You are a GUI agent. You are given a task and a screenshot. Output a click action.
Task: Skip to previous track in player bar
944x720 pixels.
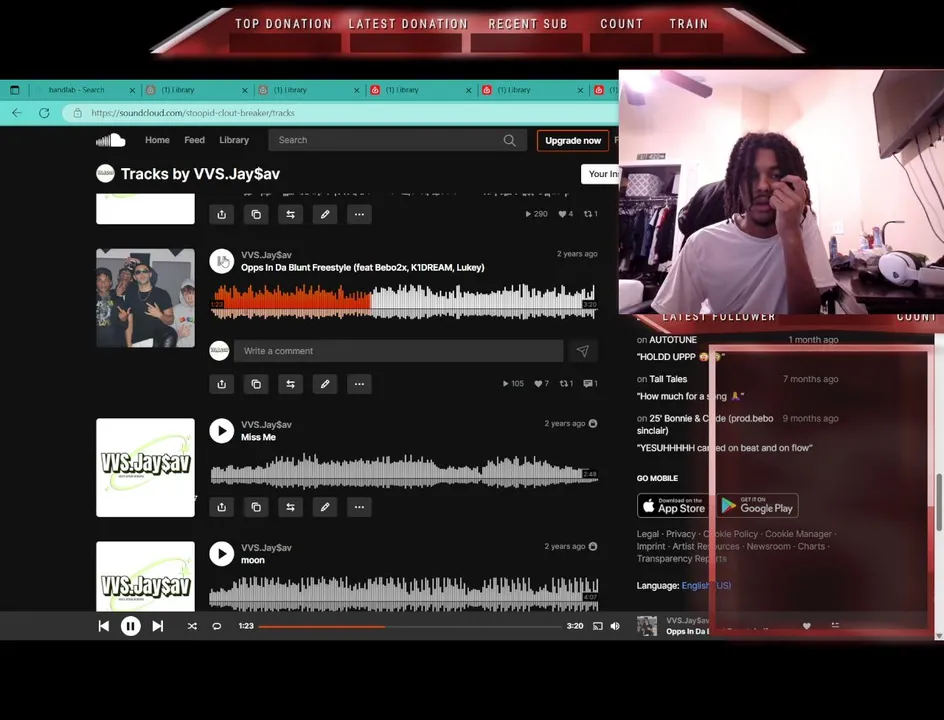coord(104,626)
